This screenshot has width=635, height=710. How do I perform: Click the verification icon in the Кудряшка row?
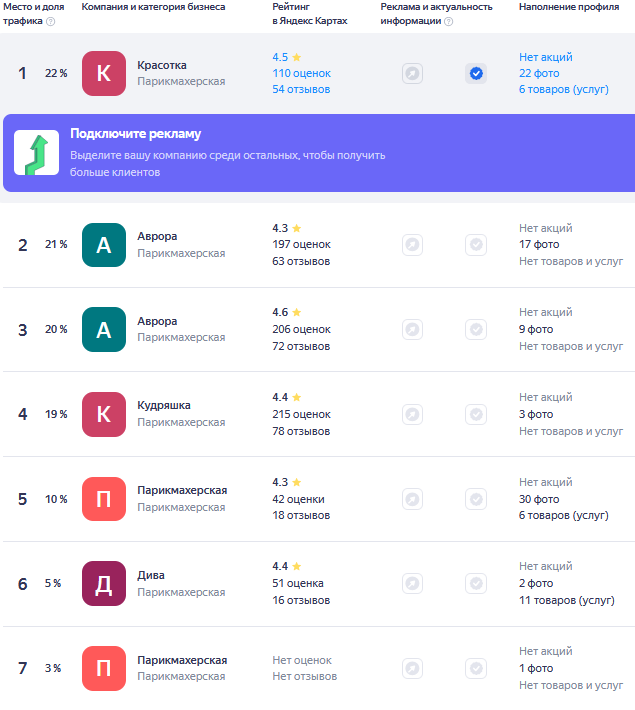476,414
